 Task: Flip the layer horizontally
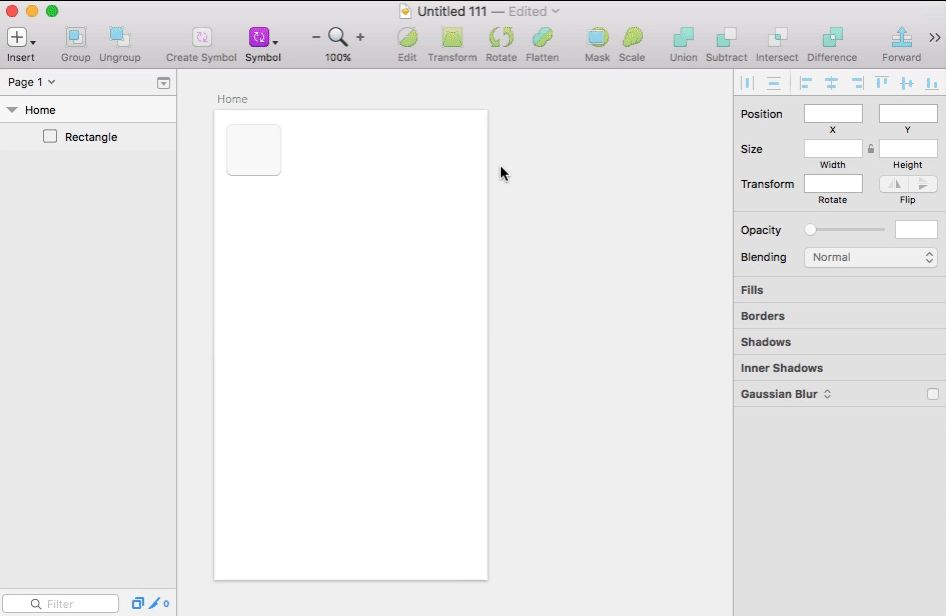point(894,184)
